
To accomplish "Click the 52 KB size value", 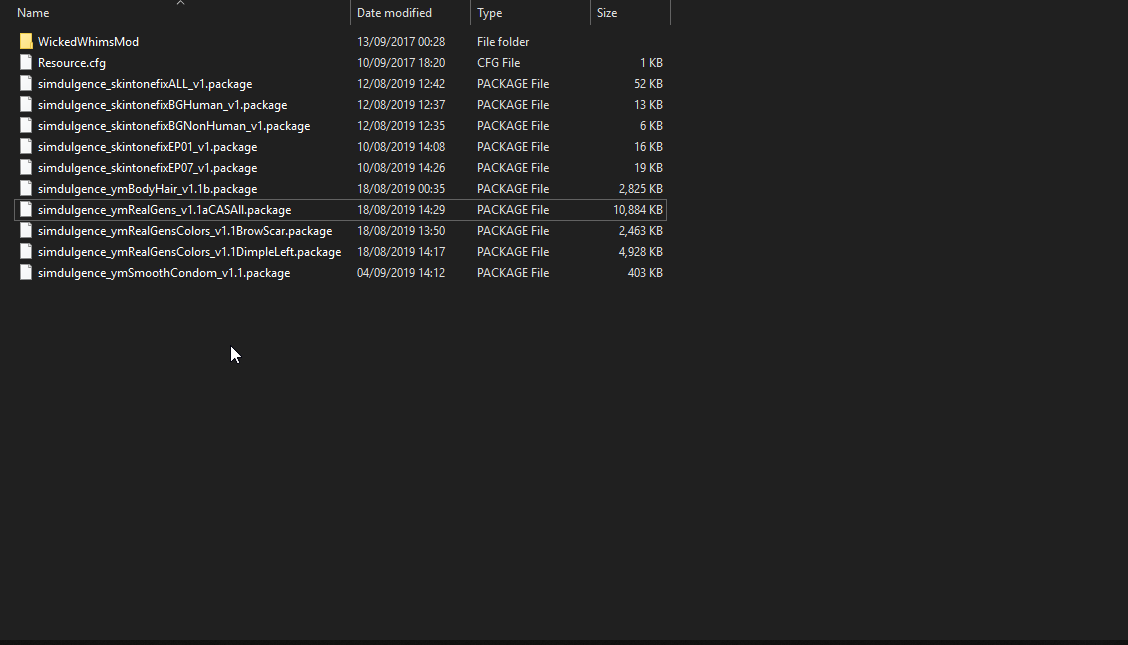I will pyautogui.click(x=648, y=83).
